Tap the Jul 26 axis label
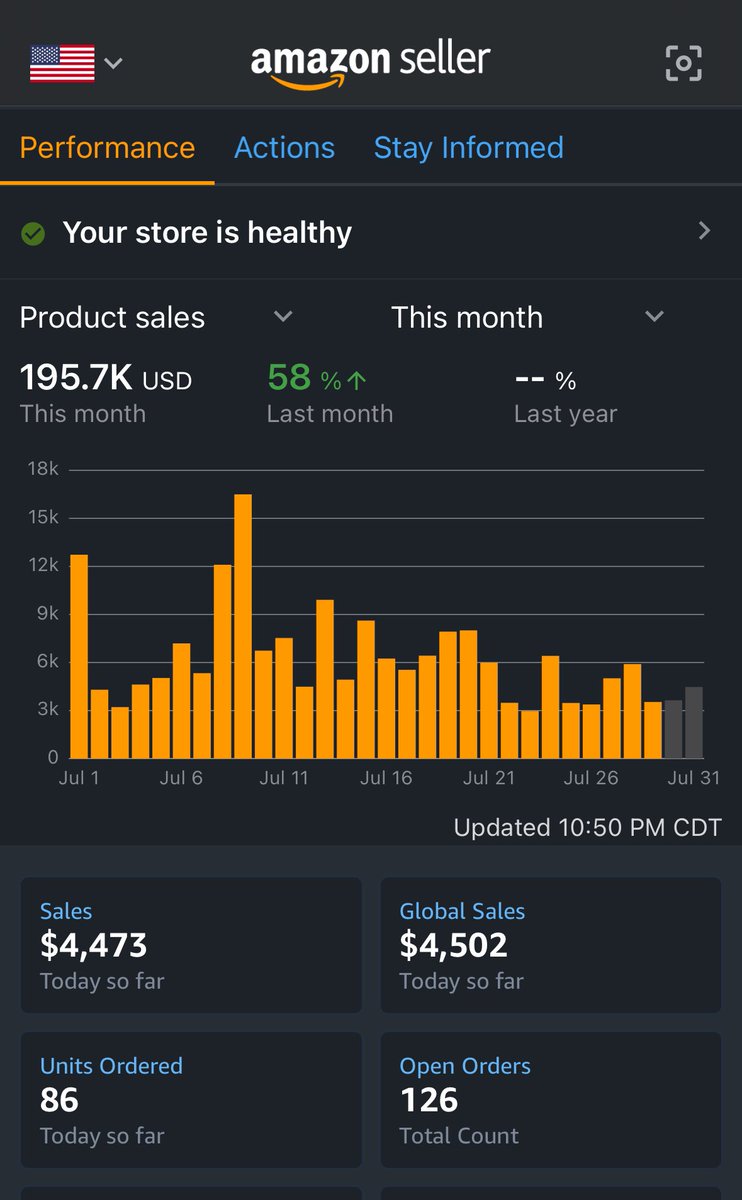 pyautogui.click(x=591, y=778)
